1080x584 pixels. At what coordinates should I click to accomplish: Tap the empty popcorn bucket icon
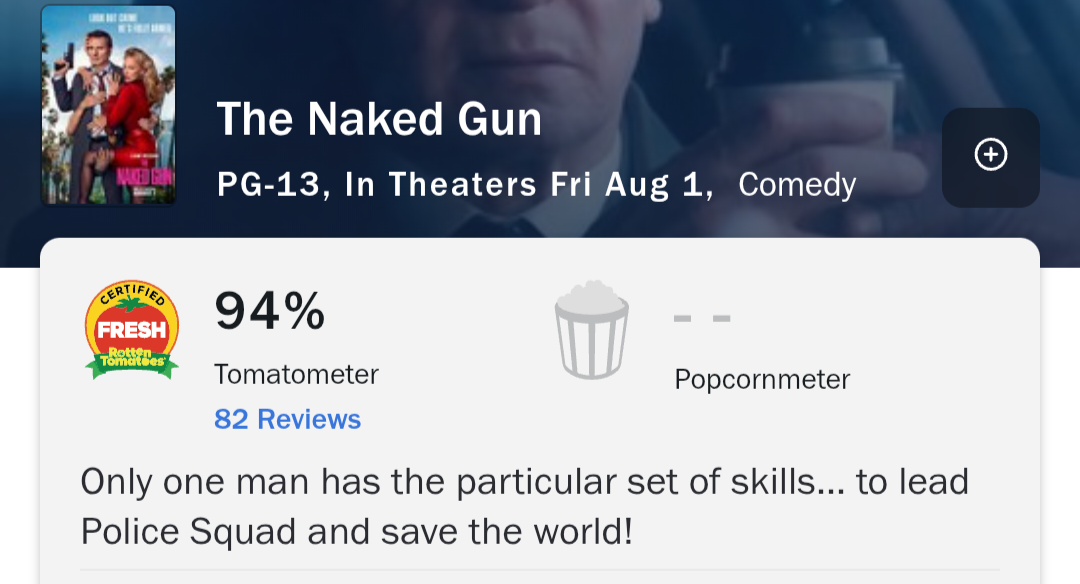(x=591, y=330)
